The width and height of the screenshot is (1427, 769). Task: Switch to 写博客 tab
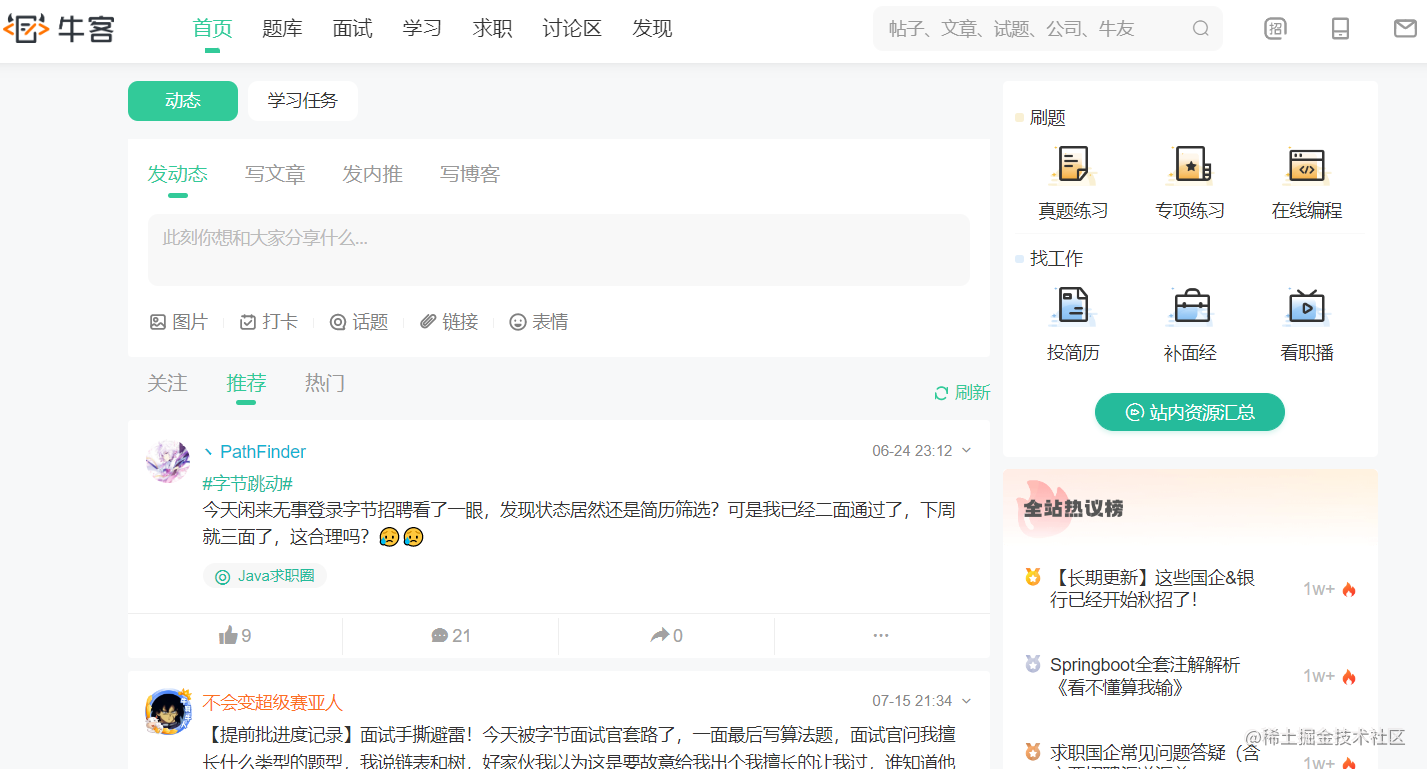470,174
